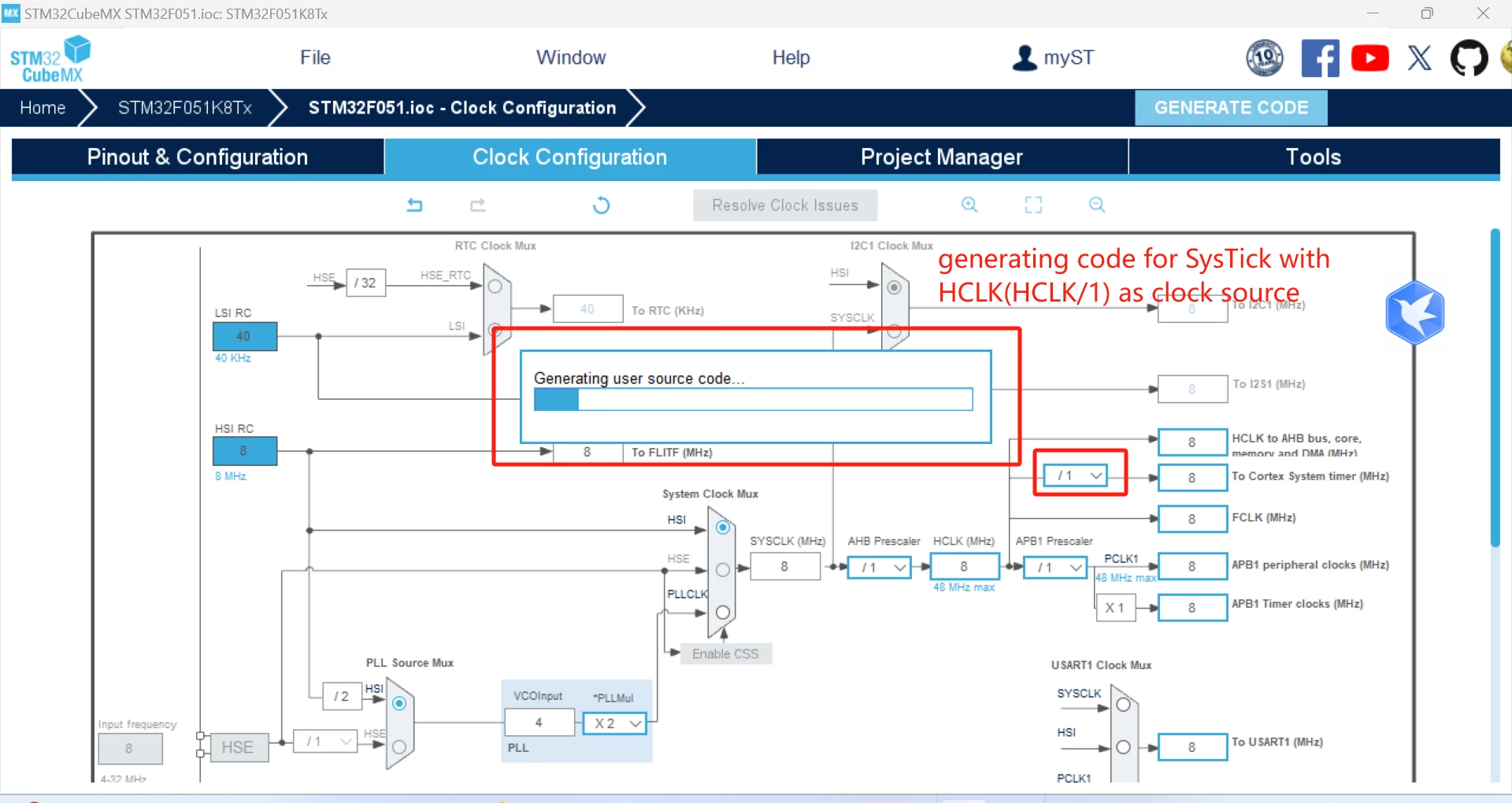Click the 10-year anniversary badge icon
This screenshot has height=803, width=1512.
click(1265, 58)
